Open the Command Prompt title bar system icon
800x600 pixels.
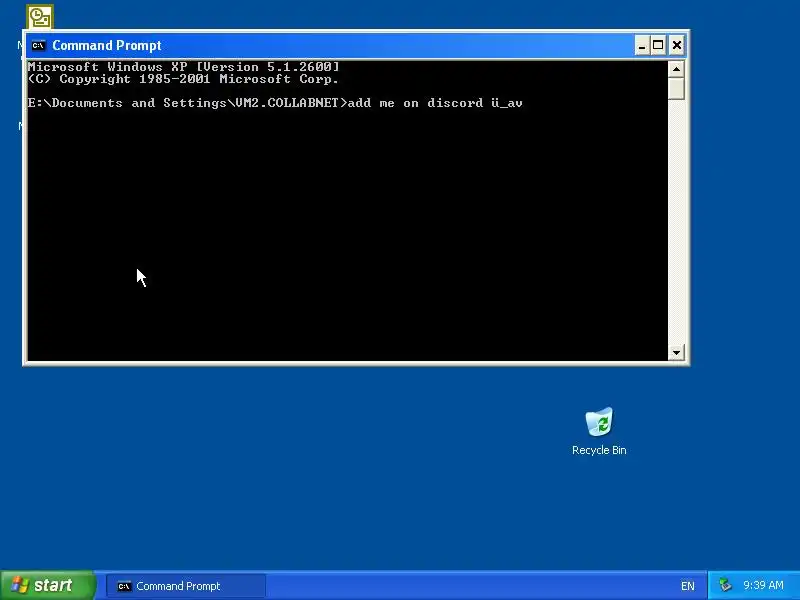coord(38,45)
